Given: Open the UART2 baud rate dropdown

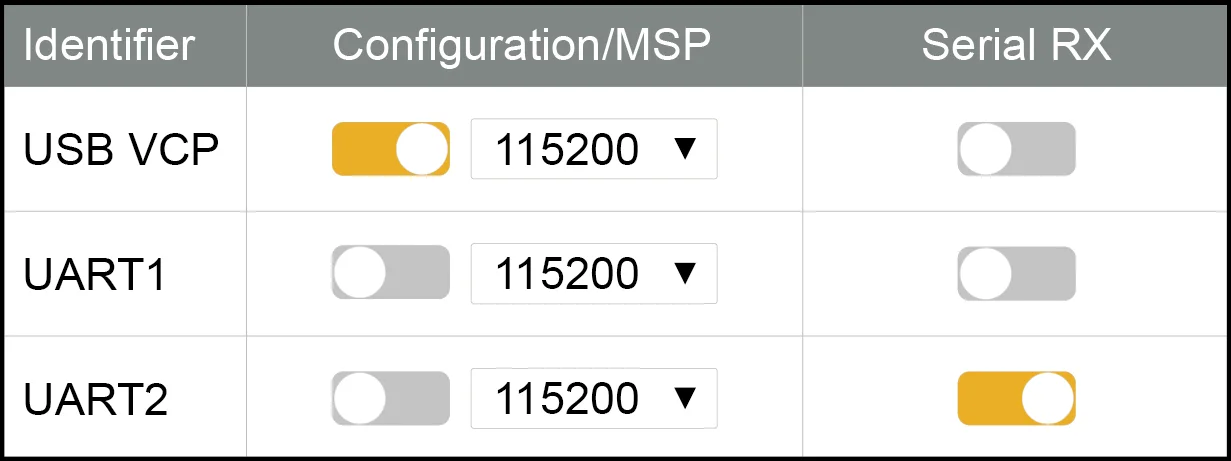Looking at the screenshot, I should pyautogui.click(x=593, y=398).
